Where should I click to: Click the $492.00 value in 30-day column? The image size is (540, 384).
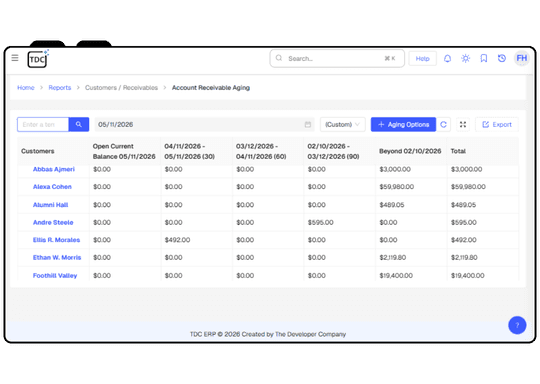177,240
